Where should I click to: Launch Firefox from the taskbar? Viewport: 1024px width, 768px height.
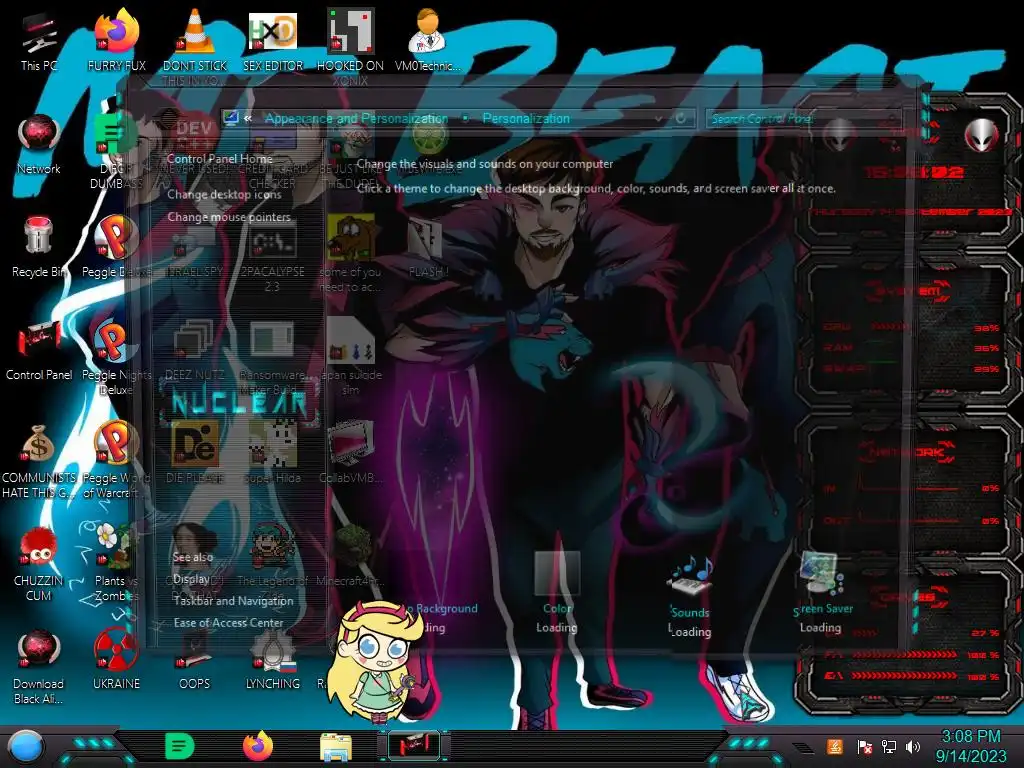click(258, 746)
